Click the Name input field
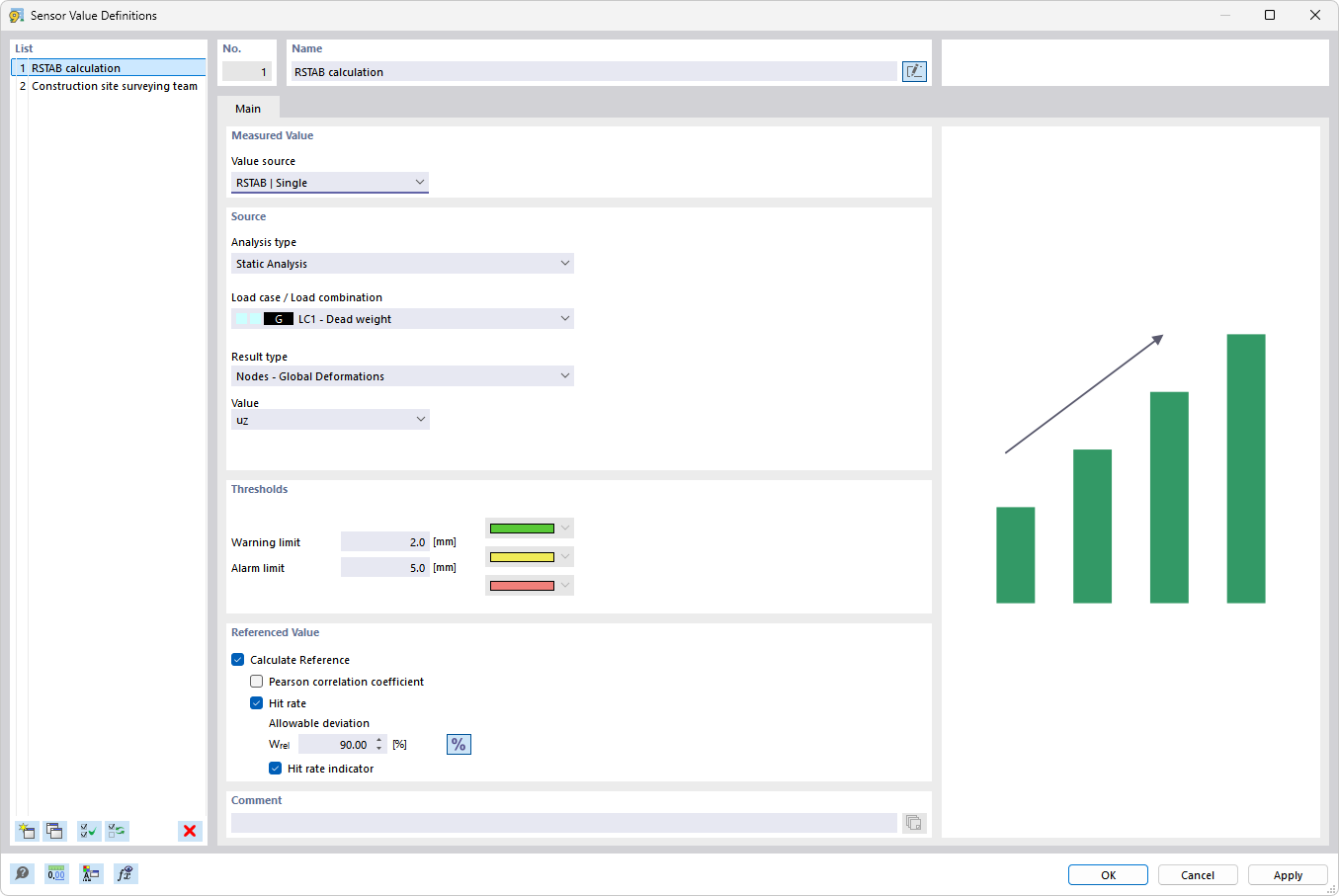Image resolution: width=1339 pixels, height=896 pixels. 594,72
